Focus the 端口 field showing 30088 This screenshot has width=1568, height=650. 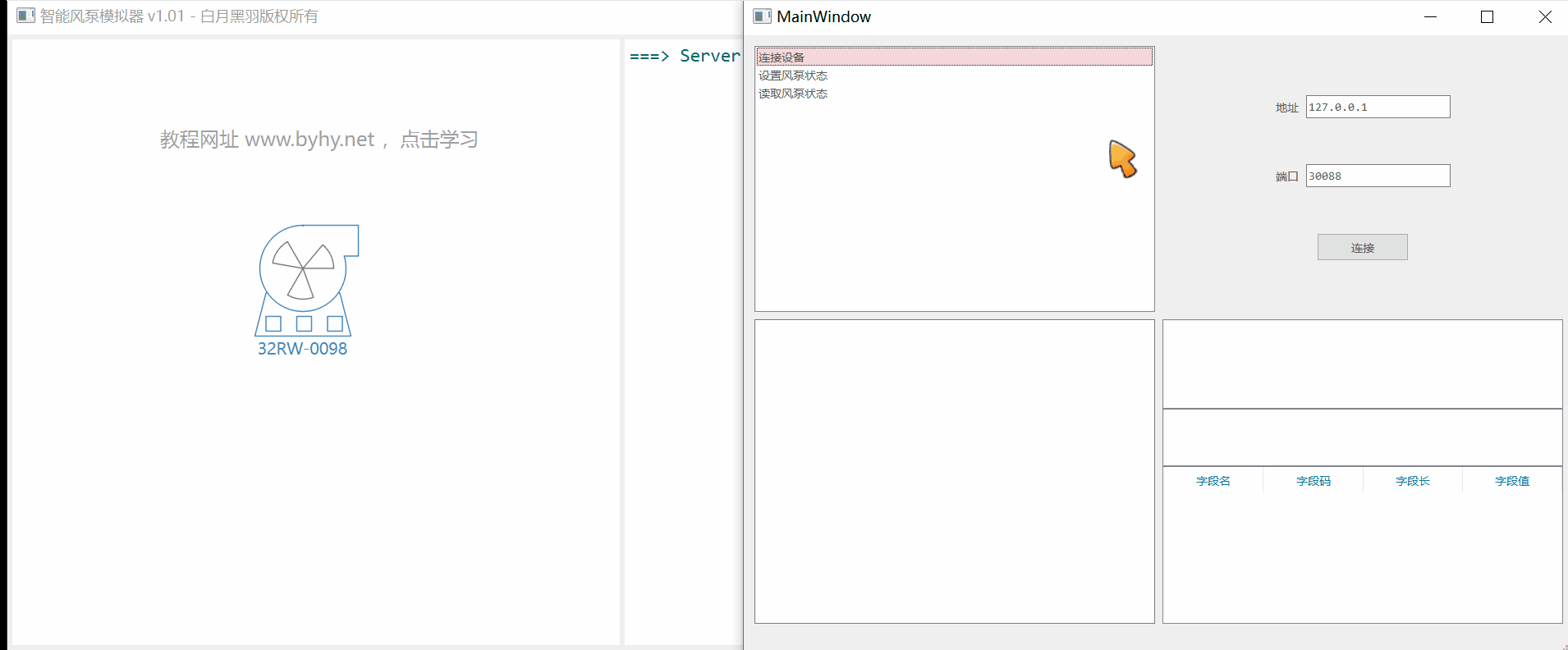tap(1378, 176)
